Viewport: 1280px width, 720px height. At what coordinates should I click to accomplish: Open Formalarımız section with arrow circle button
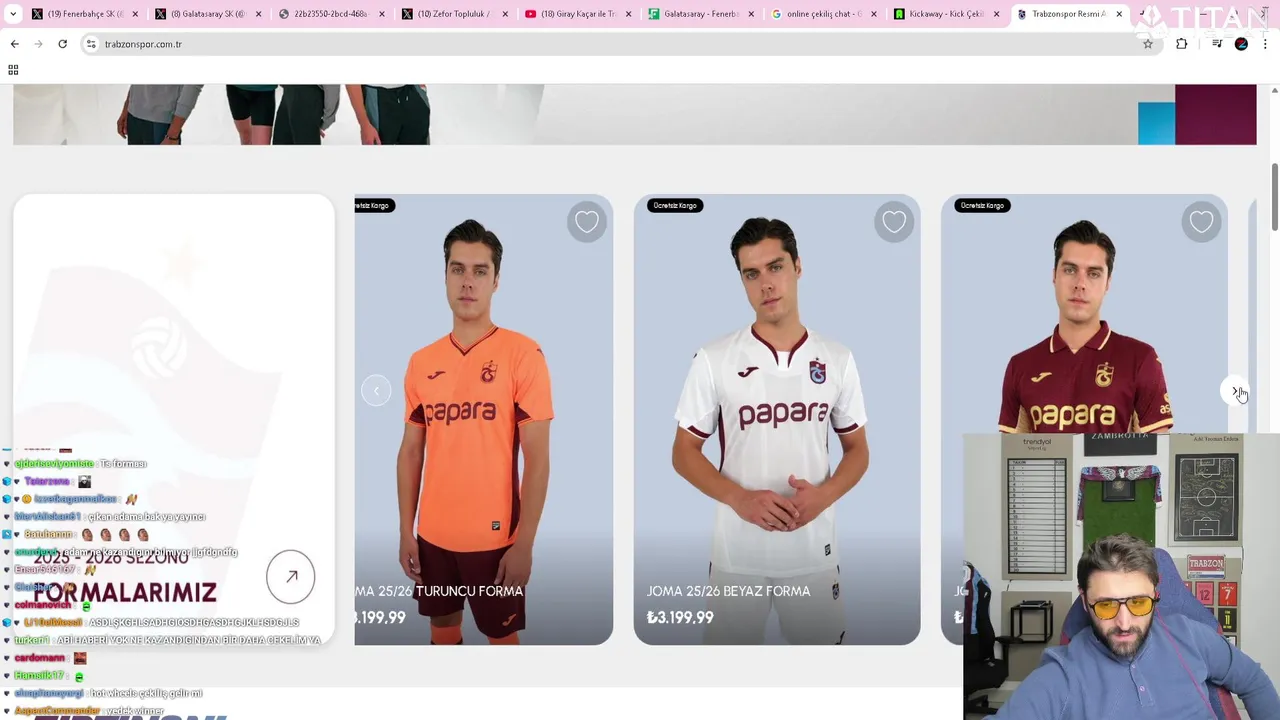(x=291, y=577)
